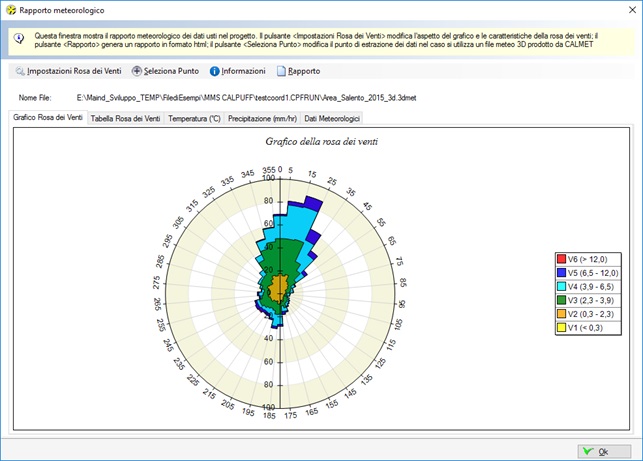The height and width of the screenshot is (461, 643).
Task: Confirm with the Ok button
Action: pos(604,451)
